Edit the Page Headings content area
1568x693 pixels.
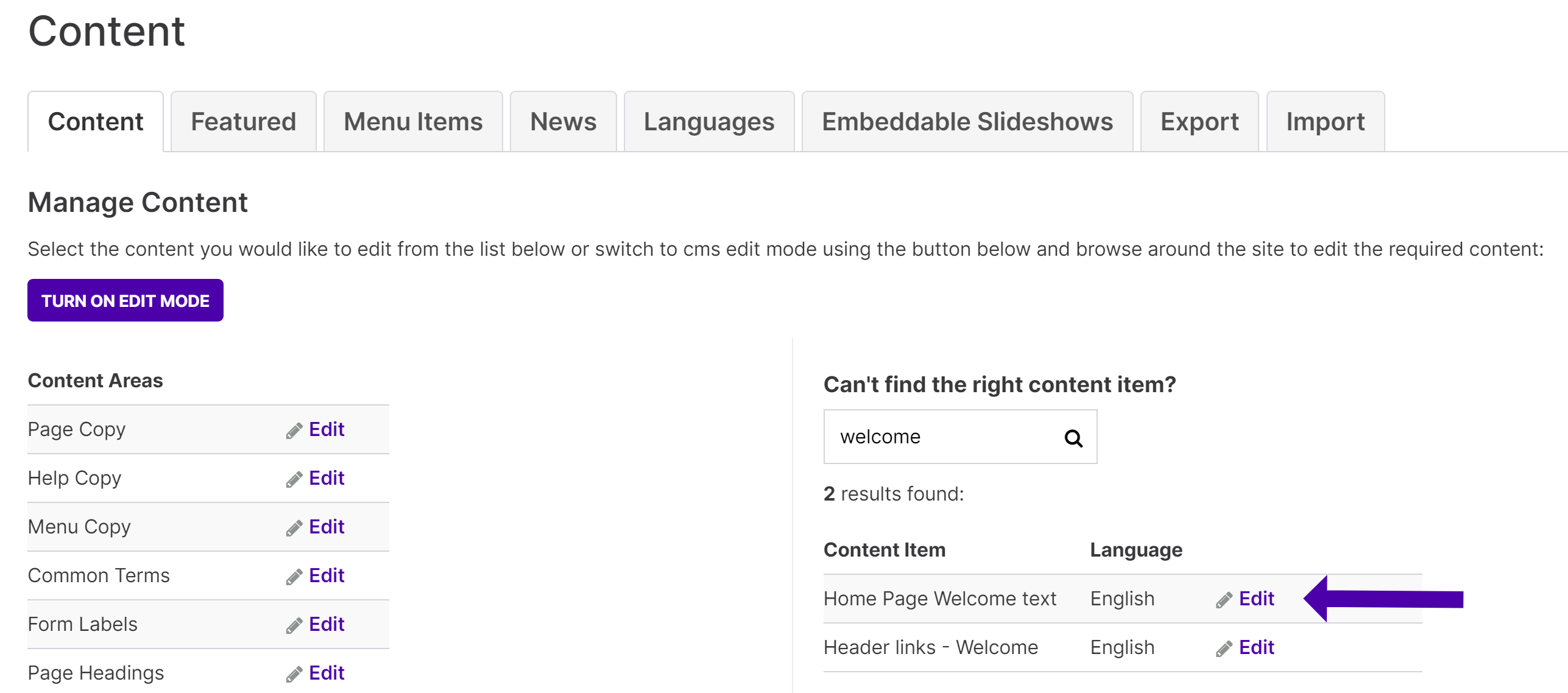pyautogui.click(x=327, y=673)
